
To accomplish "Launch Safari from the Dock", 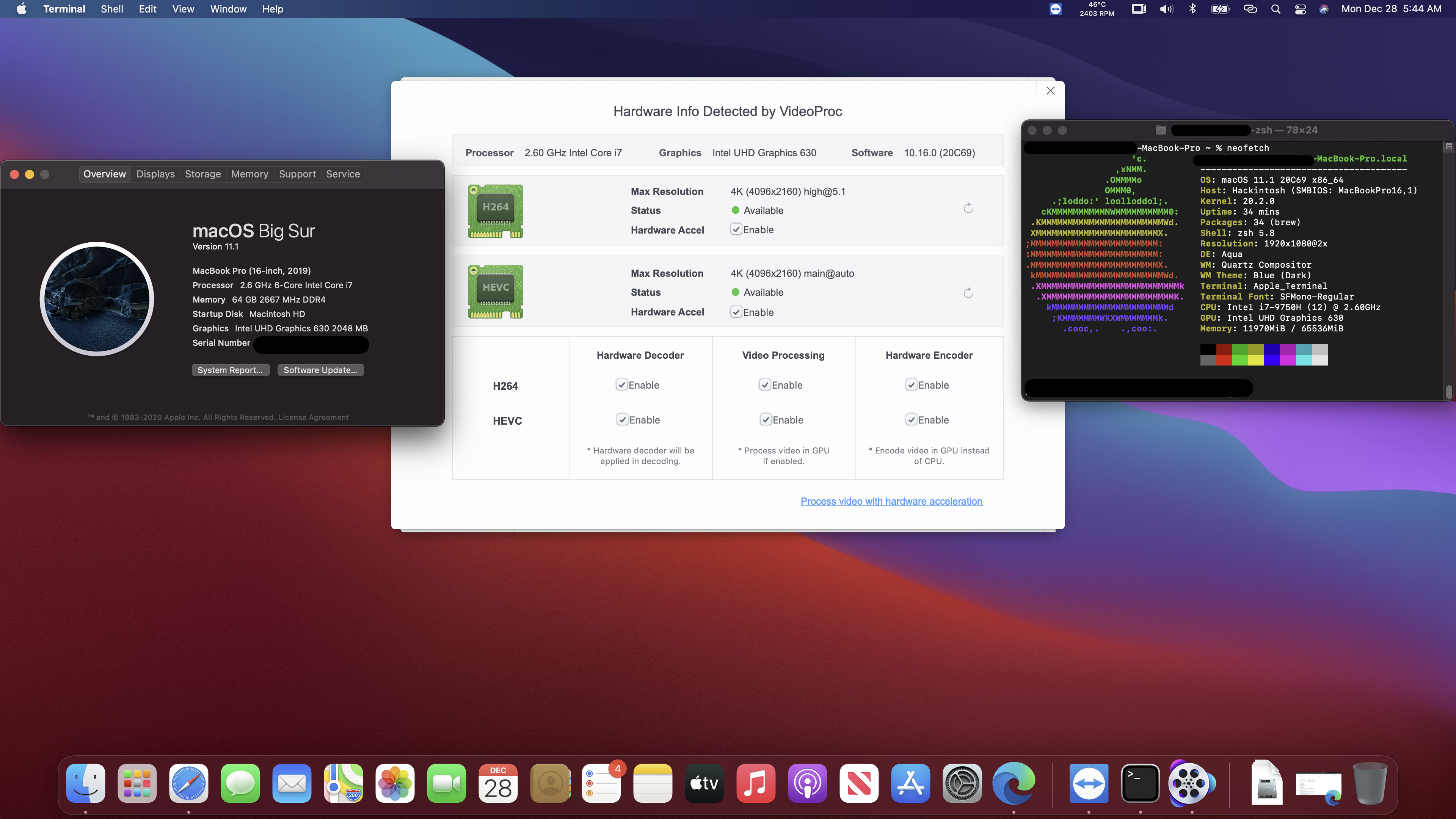I will (x=188, y=783).
